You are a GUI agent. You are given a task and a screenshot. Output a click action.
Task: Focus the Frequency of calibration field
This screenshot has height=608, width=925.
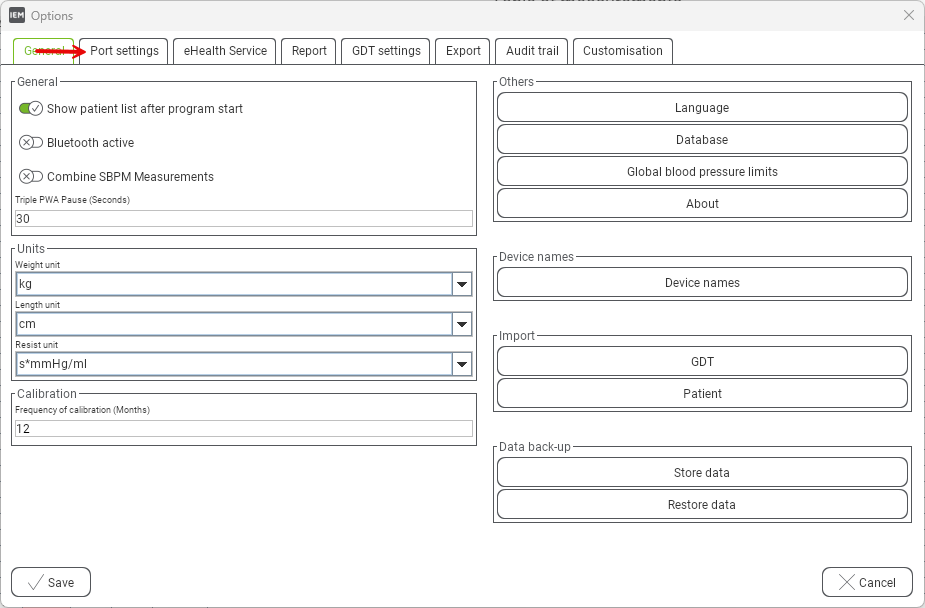[243, 429]
